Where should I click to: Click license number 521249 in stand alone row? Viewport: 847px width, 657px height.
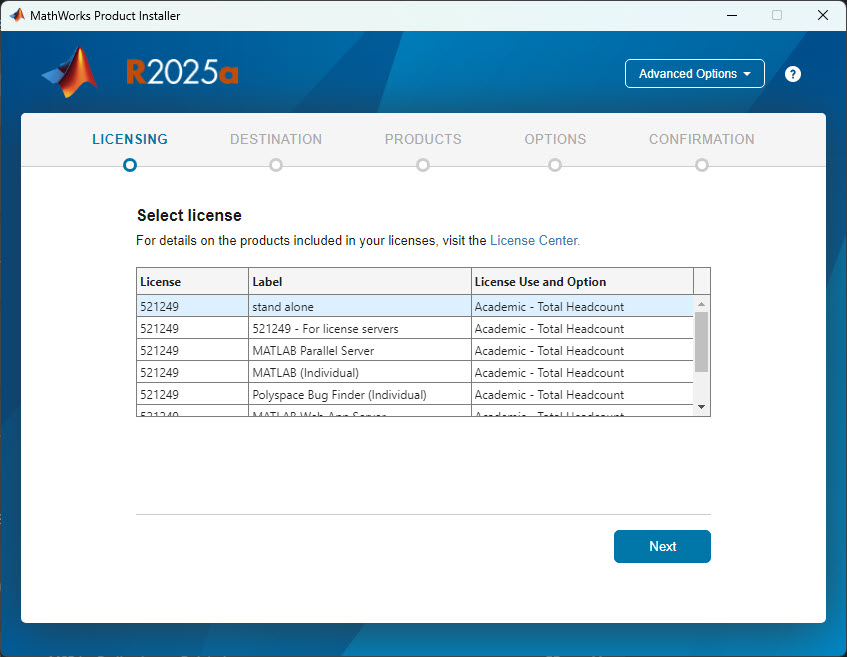point(159,307)
